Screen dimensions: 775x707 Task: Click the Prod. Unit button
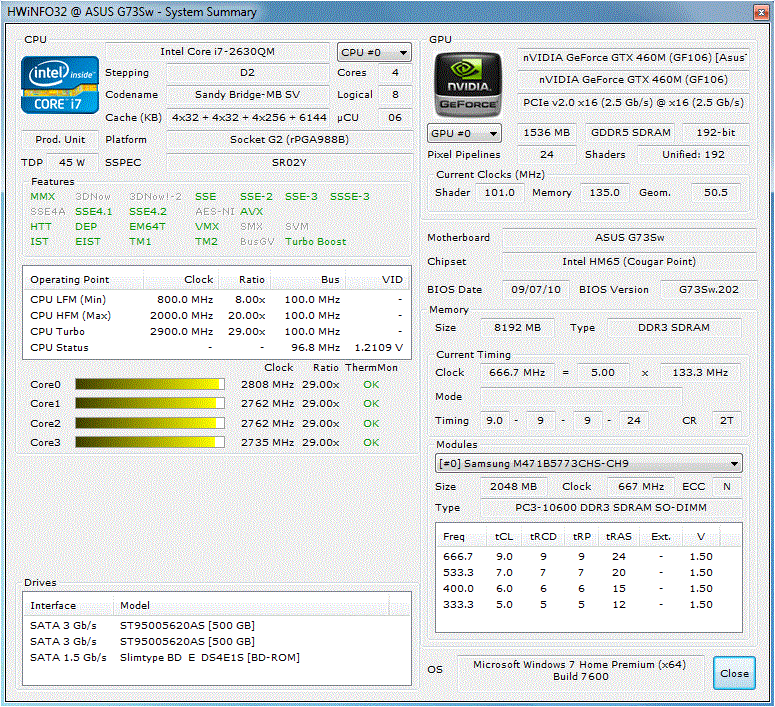click(x=60, y=139)
